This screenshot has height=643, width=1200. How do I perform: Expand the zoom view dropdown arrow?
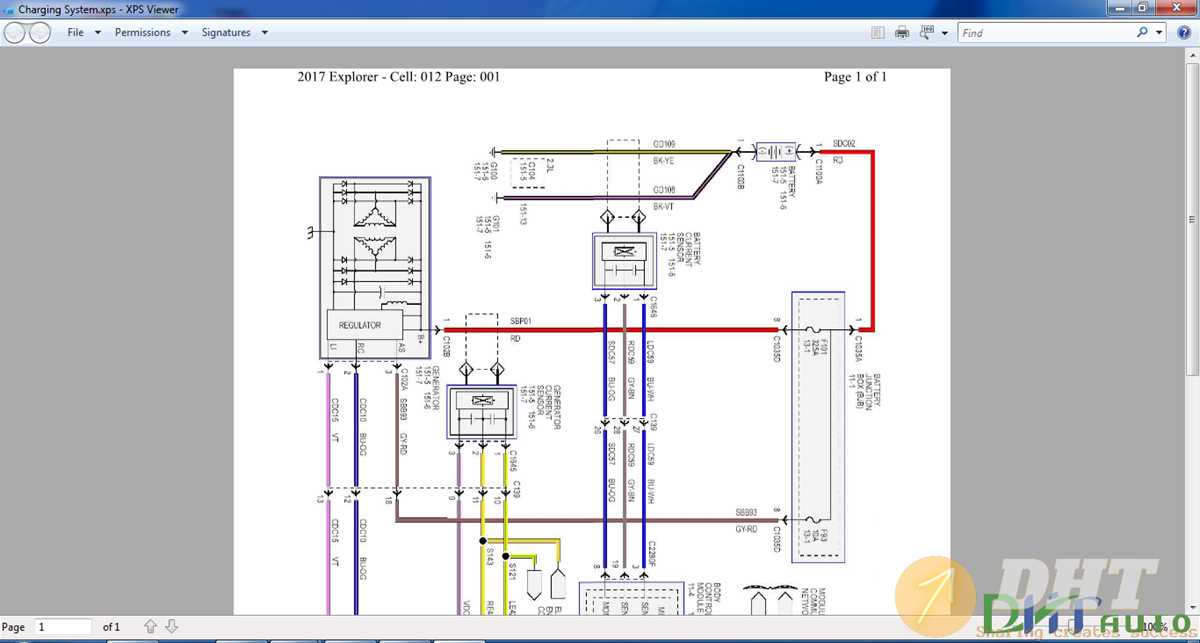point(945,33)
